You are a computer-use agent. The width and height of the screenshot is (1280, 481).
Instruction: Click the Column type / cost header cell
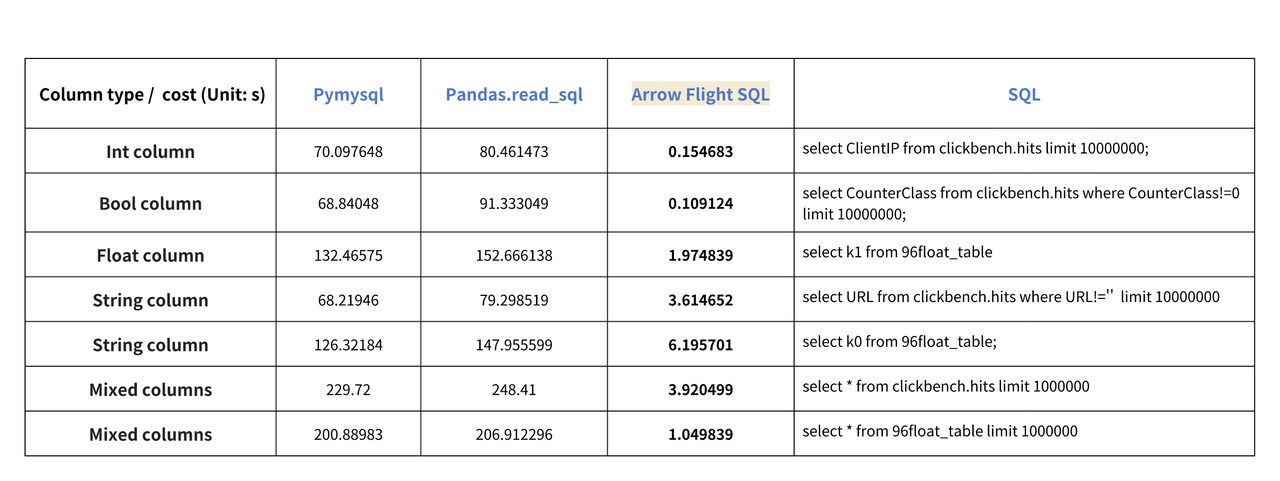[x=152, y=95]
